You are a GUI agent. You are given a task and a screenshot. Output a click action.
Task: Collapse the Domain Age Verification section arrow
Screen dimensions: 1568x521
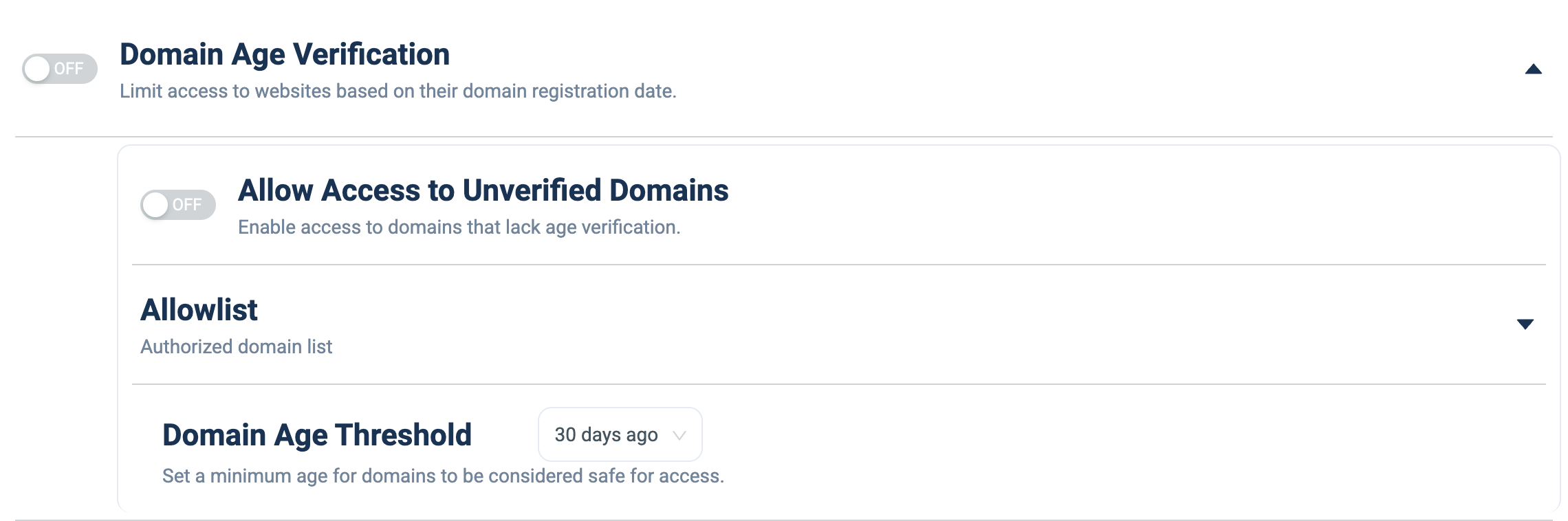[1534, 69]
